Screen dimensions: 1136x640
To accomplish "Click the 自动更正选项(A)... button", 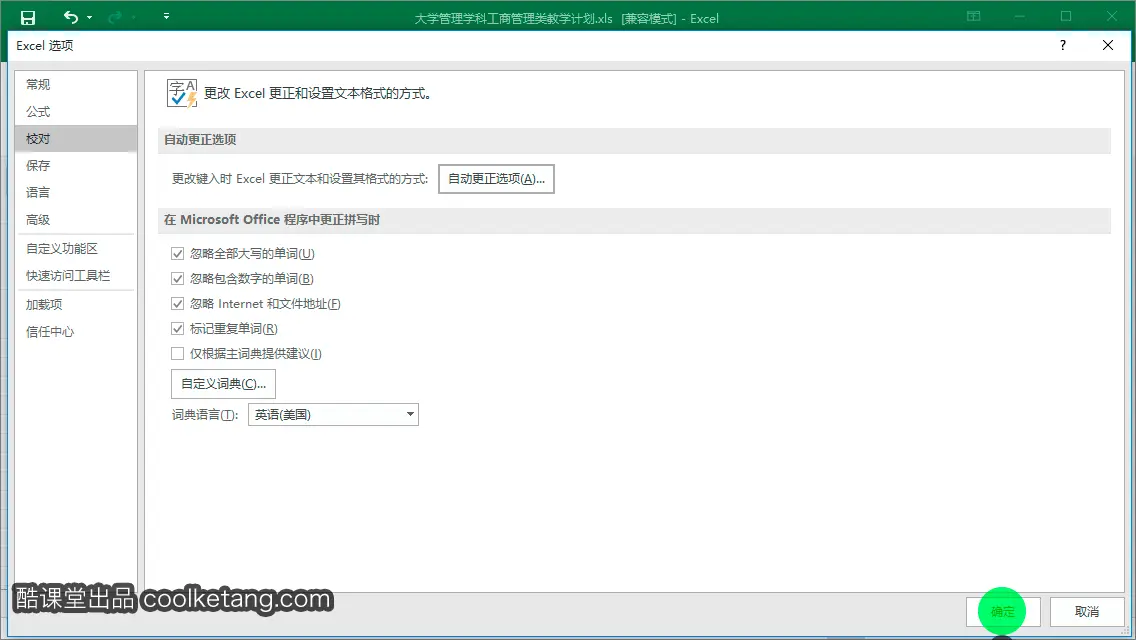I will click(x=496, y=179).
